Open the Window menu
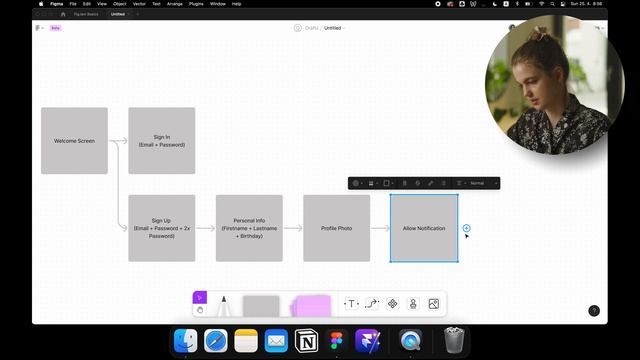Viewport: 640px width, 360px height. pyautogui.click(x=218, y=4)
